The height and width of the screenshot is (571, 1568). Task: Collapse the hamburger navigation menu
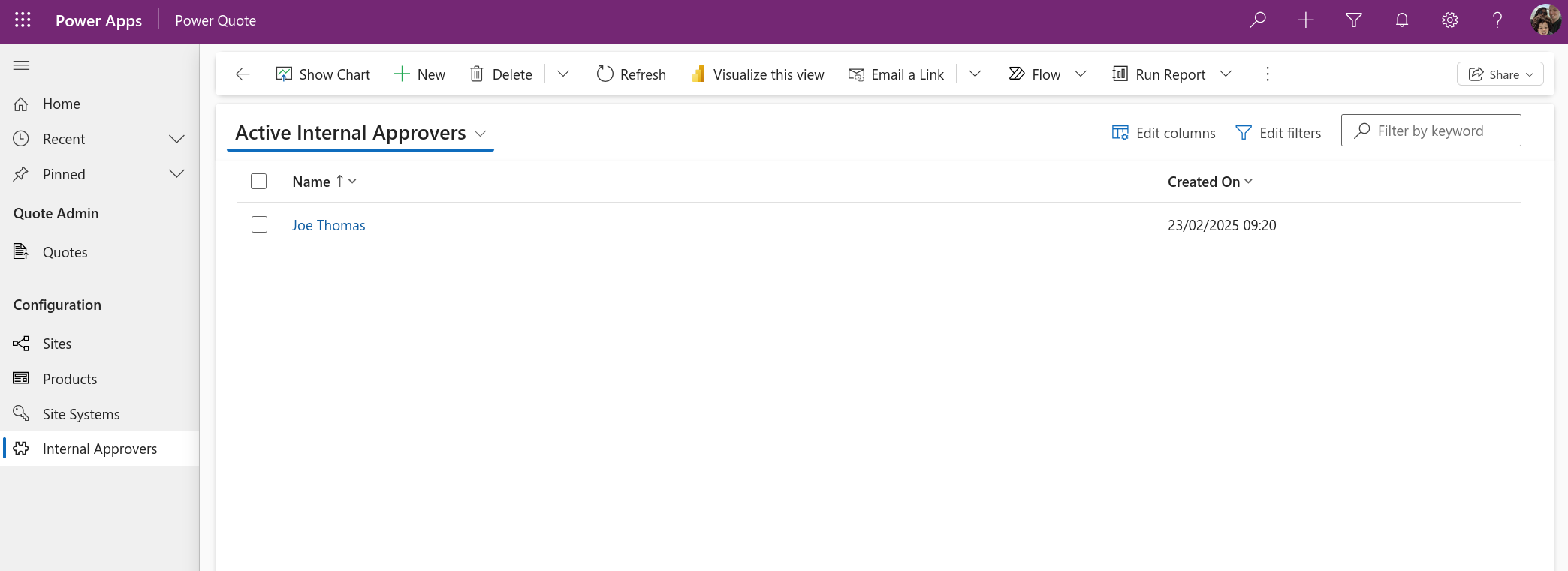[21, 65]
